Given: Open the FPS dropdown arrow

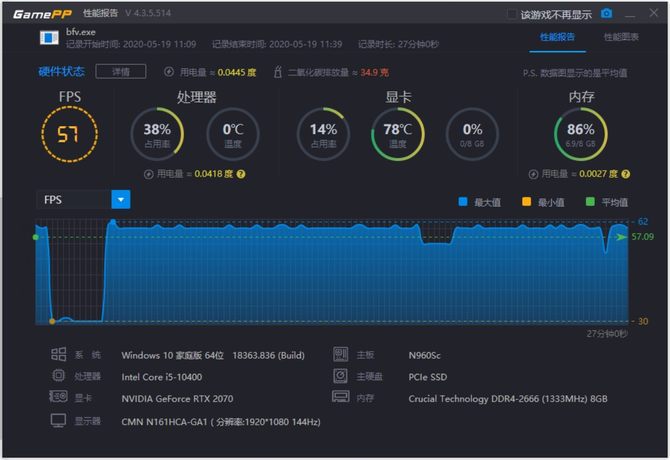Looking at the screenshot, I should (121, 199).
